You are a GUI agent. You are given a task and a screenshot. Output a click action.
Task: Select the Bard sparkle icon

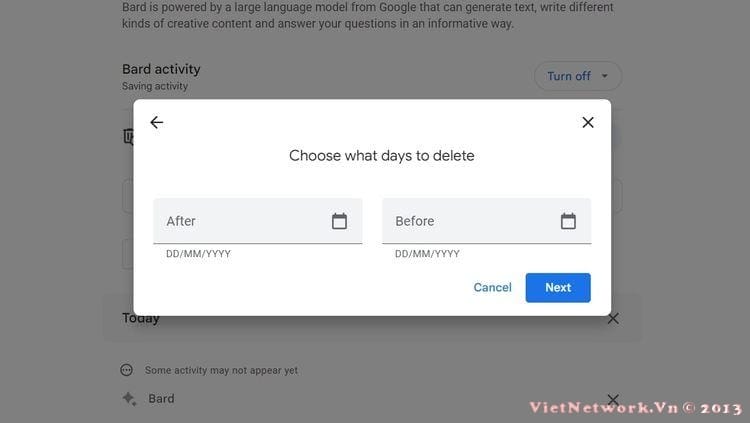pyautogui.click(x=129, y=399)
